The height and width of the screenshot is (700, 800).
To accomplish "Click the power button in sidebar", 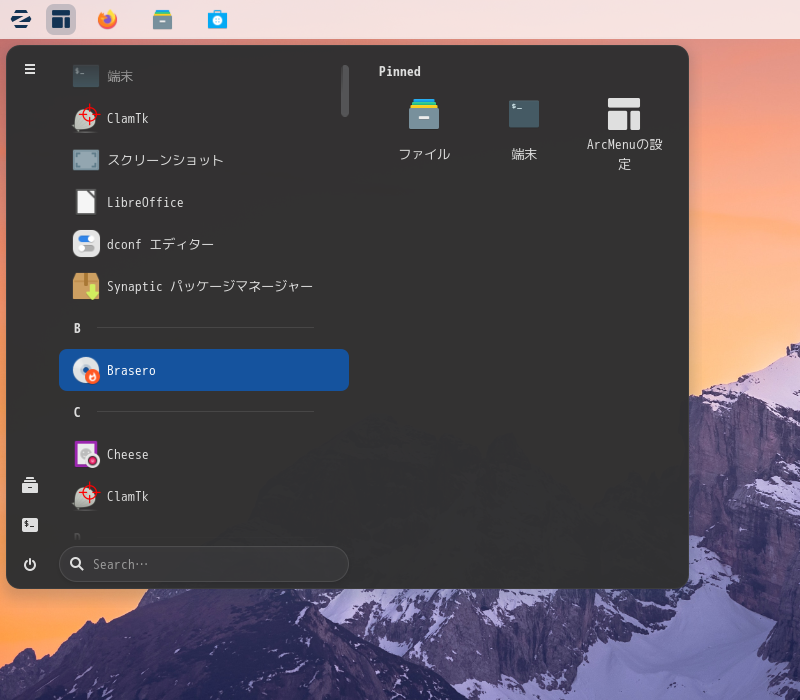I will (30, 564).
